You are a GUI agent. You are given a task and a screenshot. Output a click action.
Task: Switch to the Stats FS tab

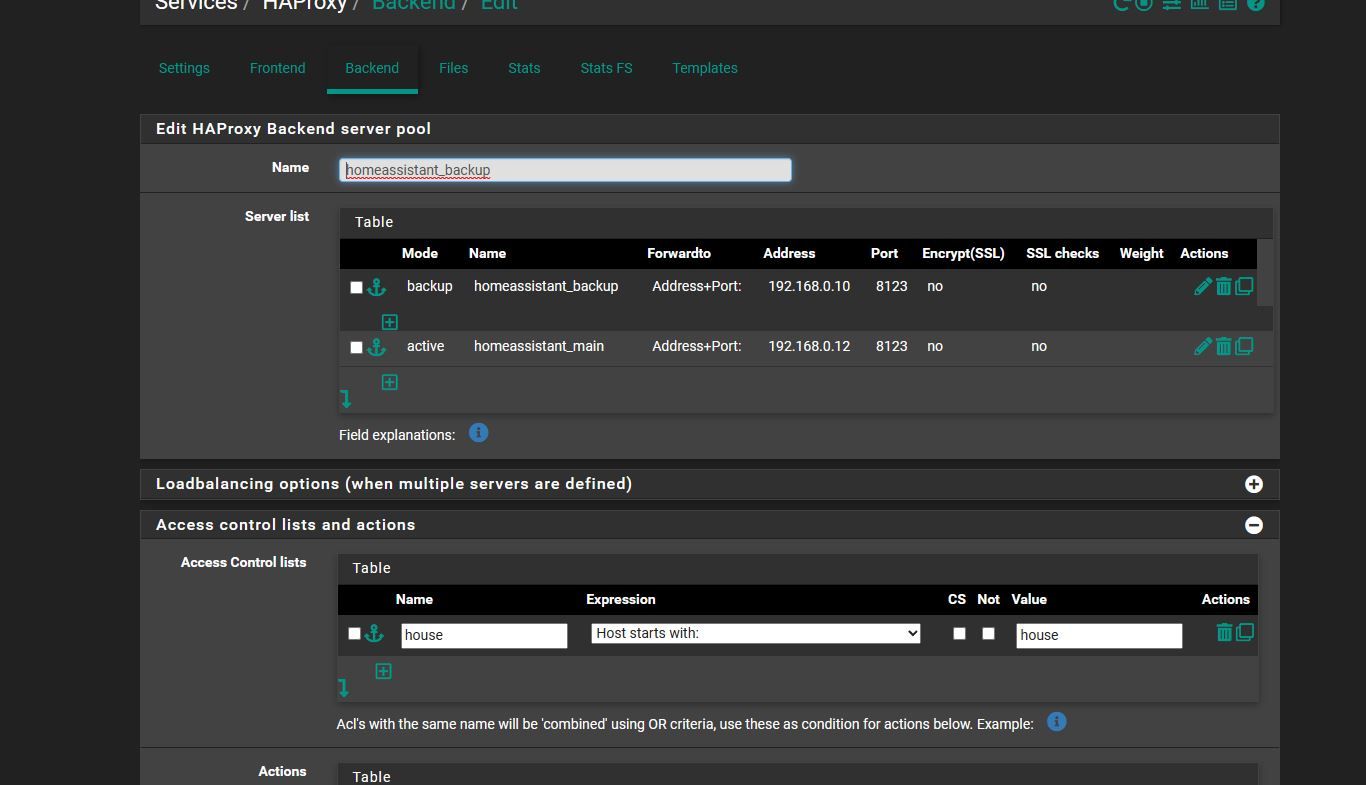(x=606, y=68)
